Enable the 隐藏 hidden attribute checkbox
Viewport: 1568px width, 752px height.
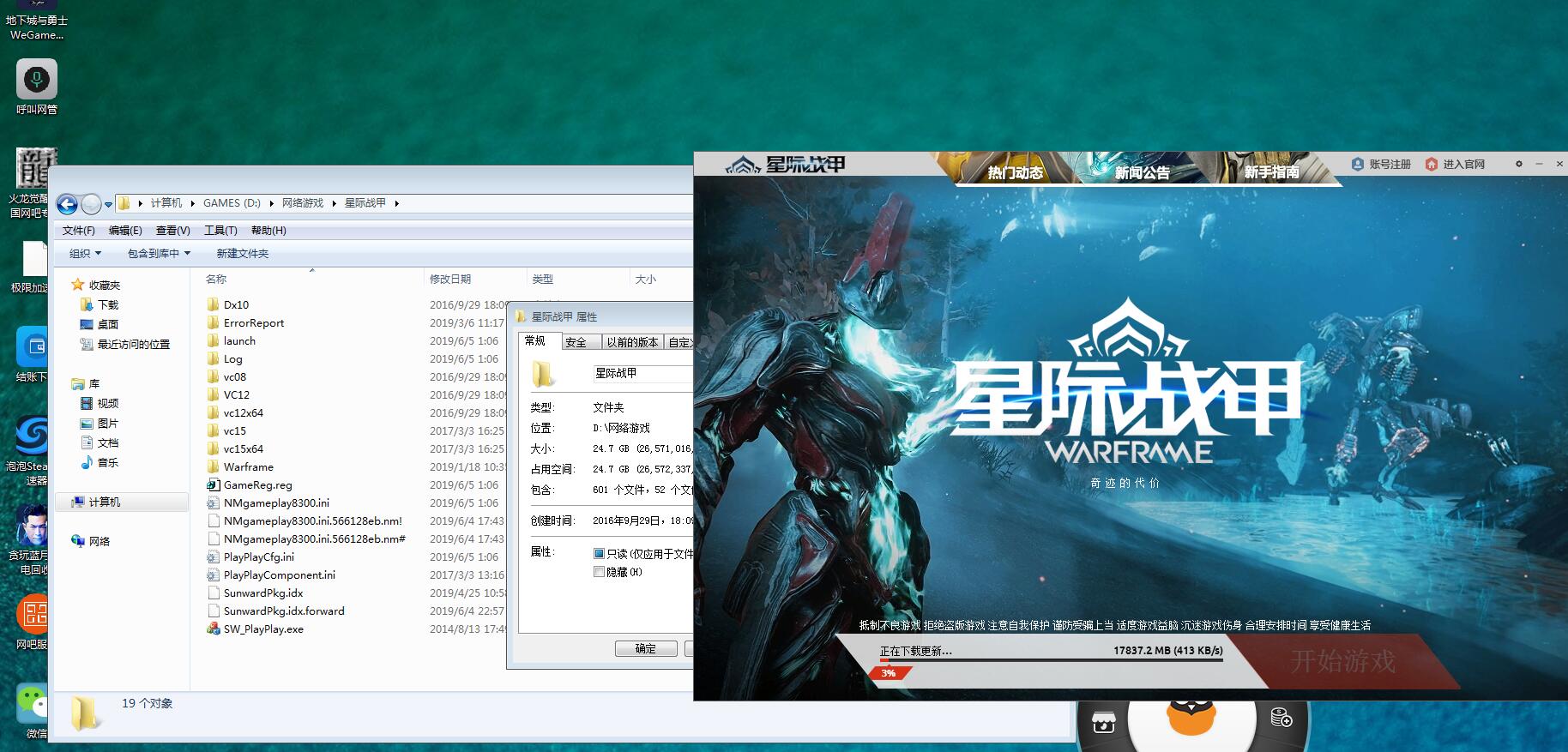599,572
